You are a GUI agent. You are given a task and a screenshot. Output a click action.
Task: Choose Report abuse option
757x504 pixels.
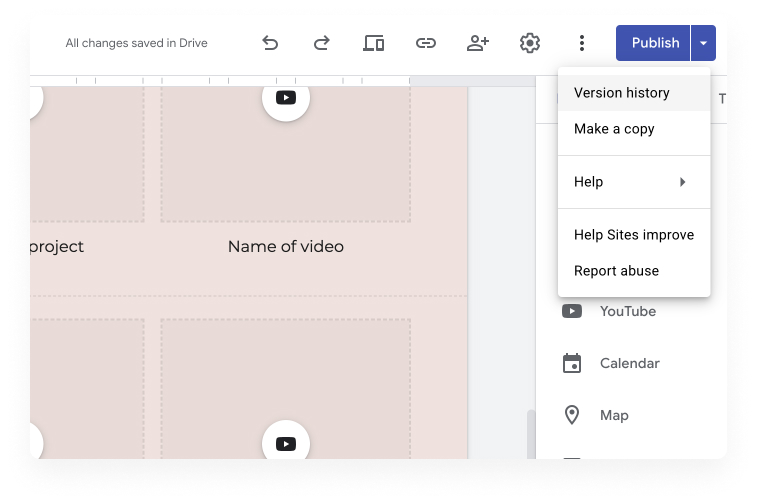pos(634,271)
